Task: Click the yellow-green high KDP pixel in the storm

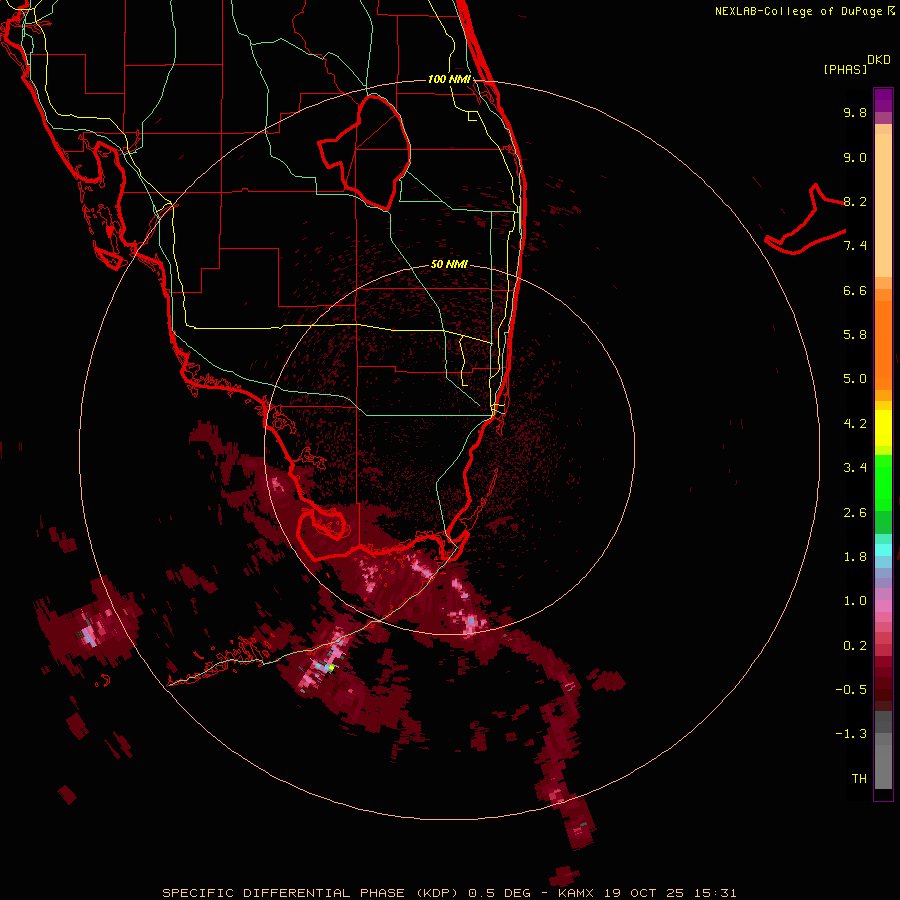Action: [331, 668]
